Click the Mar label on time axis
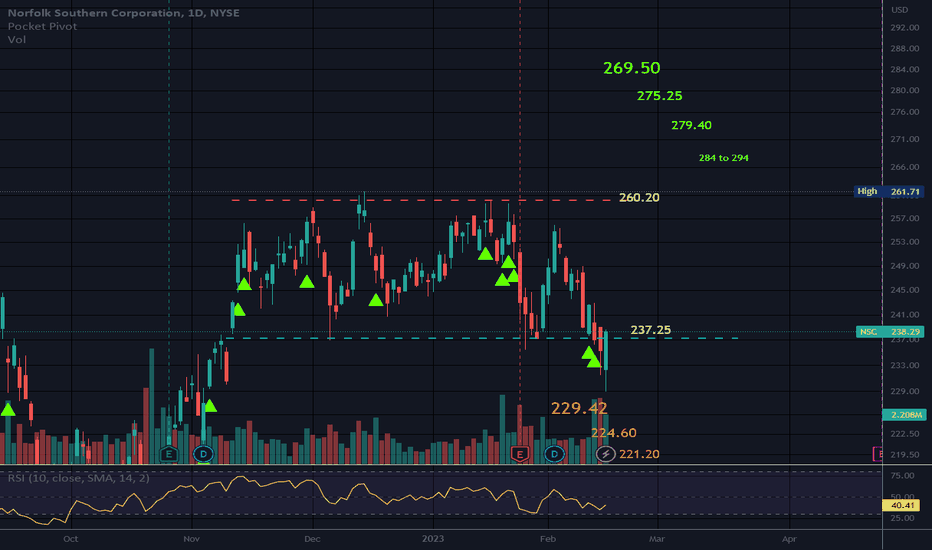 pos(657,539)
